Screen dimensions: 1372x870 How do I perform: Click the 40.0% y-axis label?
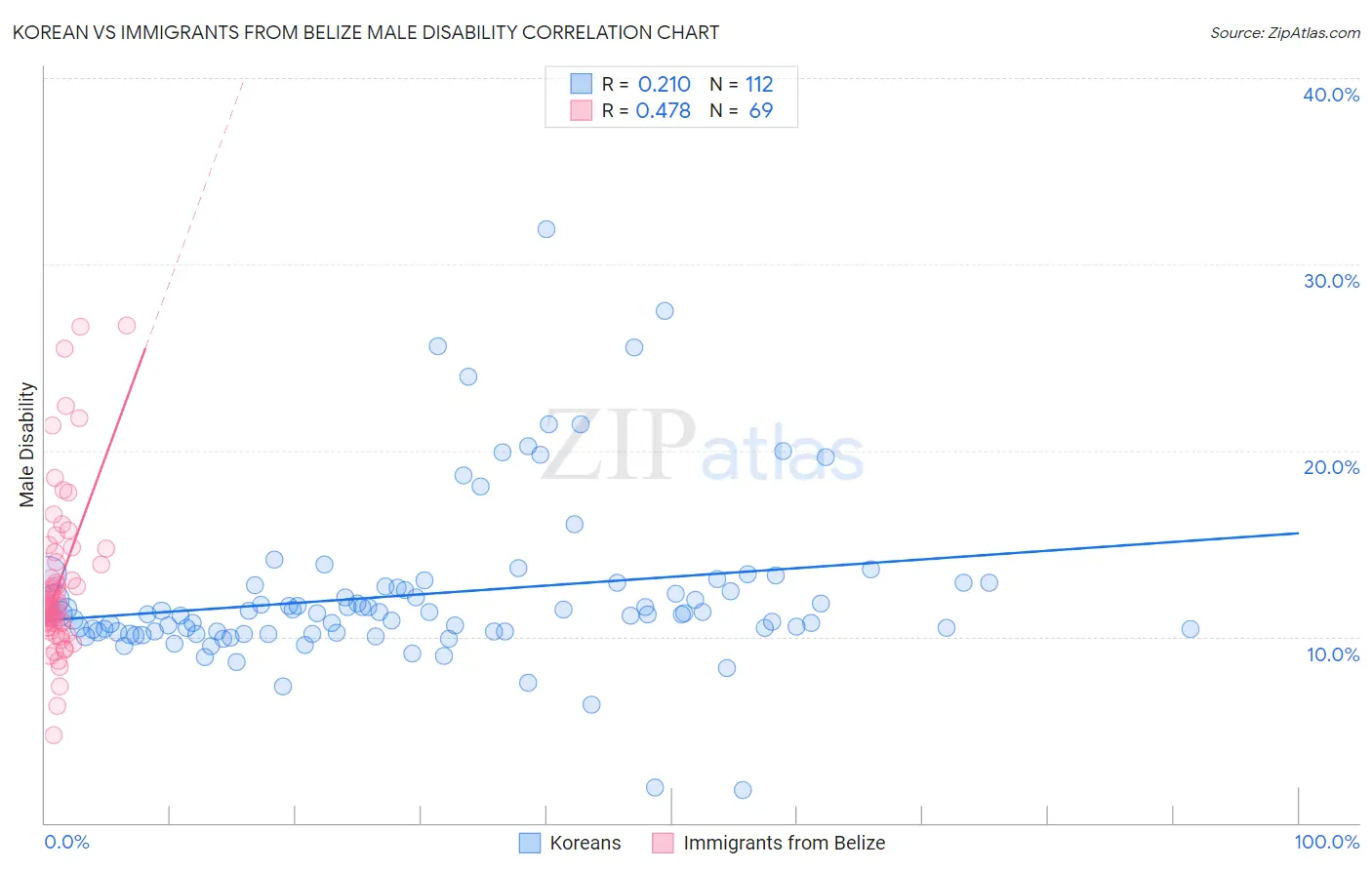point(1331,95)
